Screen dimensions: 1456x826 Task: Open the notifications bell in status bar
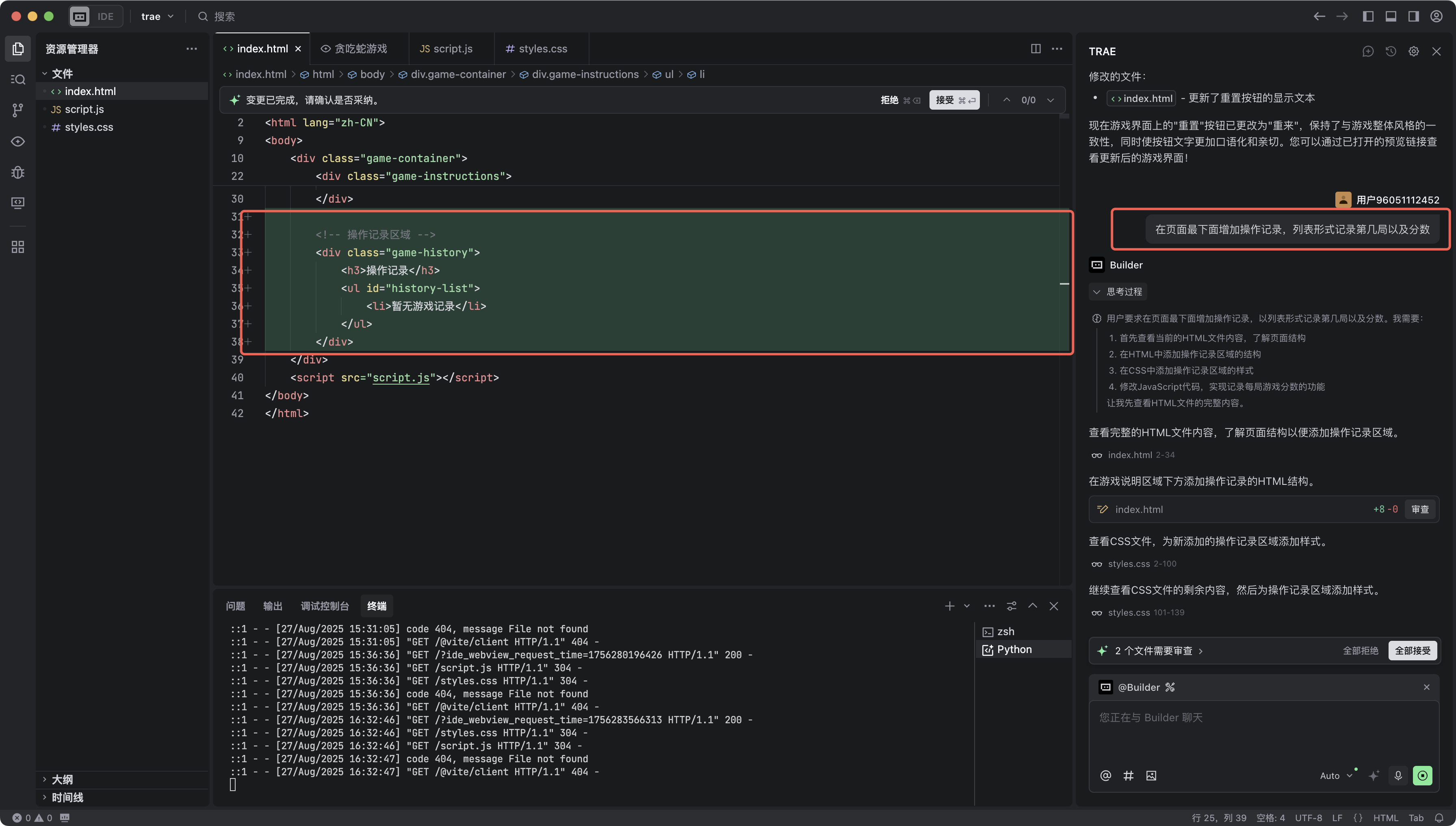pyautogui.click(x=1439, y=818)
